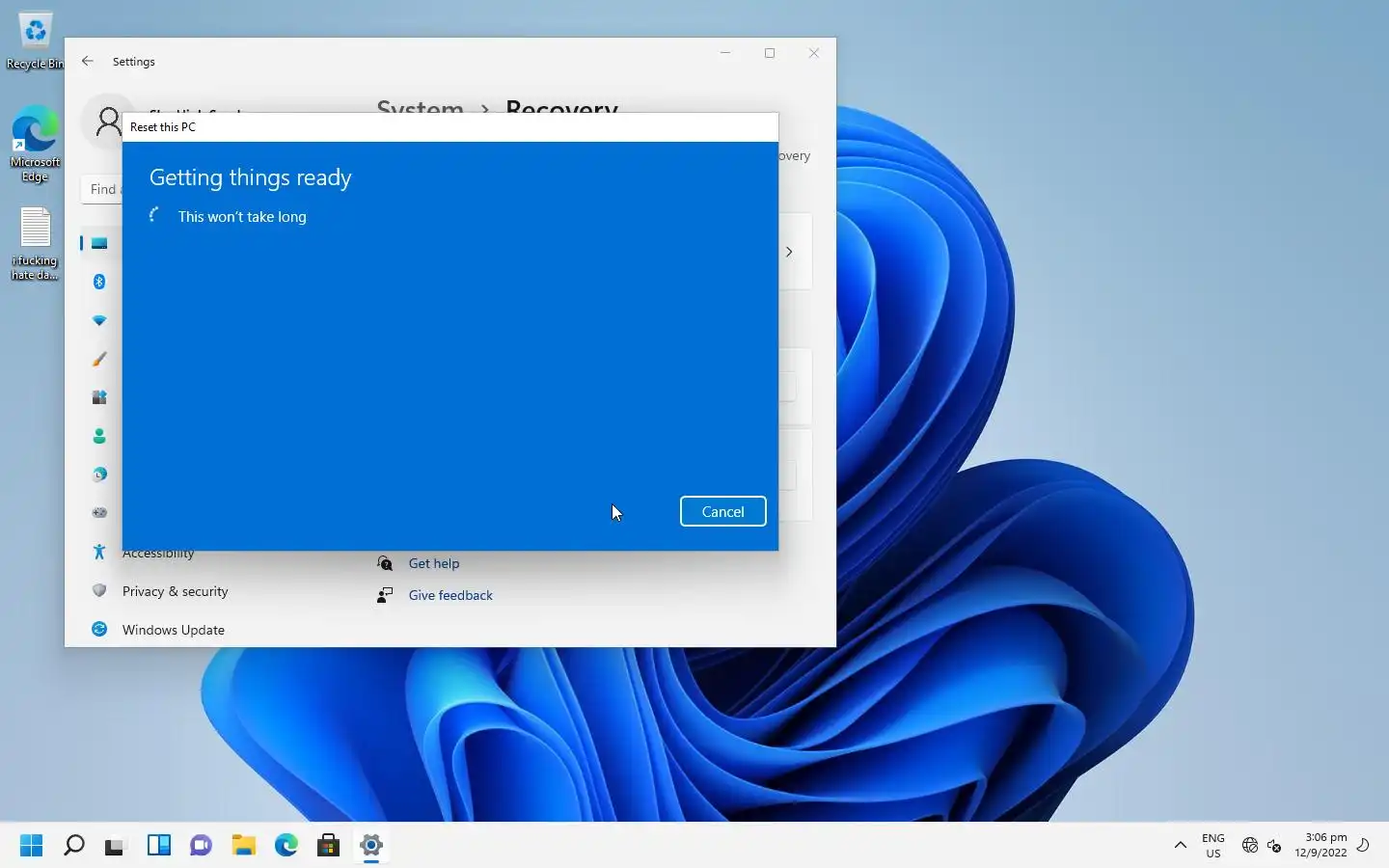Image resolution: width=1389 pixels, height=868 pixels.
Task: Launch Microsoft Edge from taskbar
Action: point(286,846)
